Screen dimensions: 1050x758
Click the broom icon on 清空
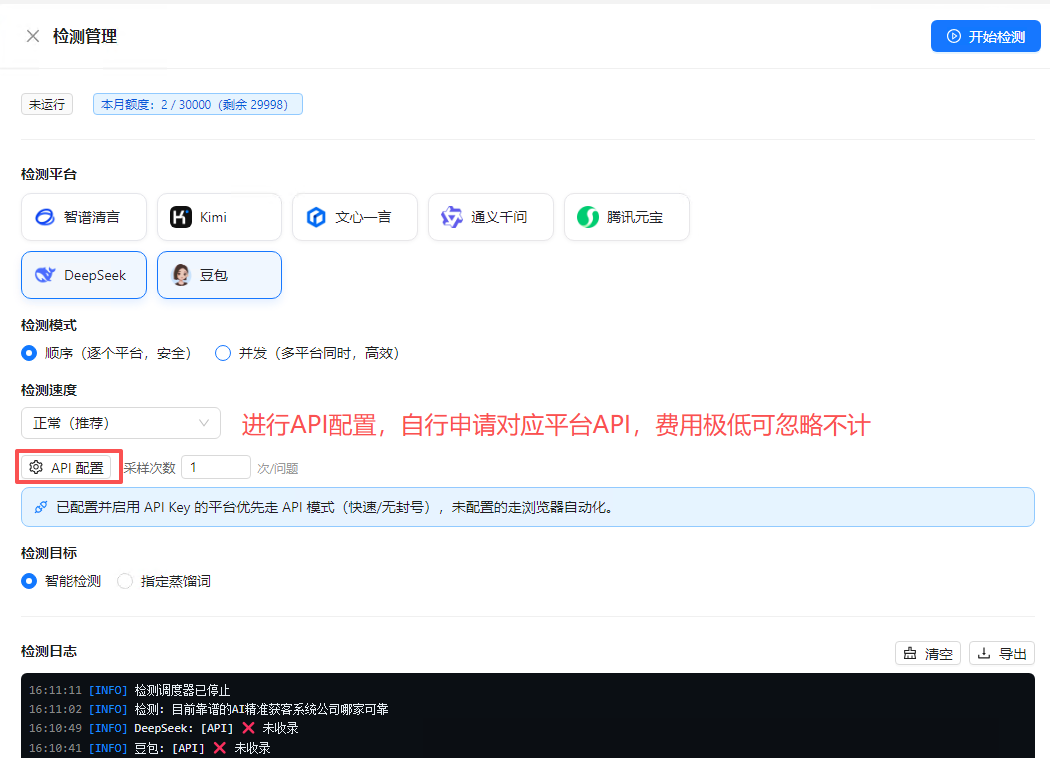[x=910, y=653]
